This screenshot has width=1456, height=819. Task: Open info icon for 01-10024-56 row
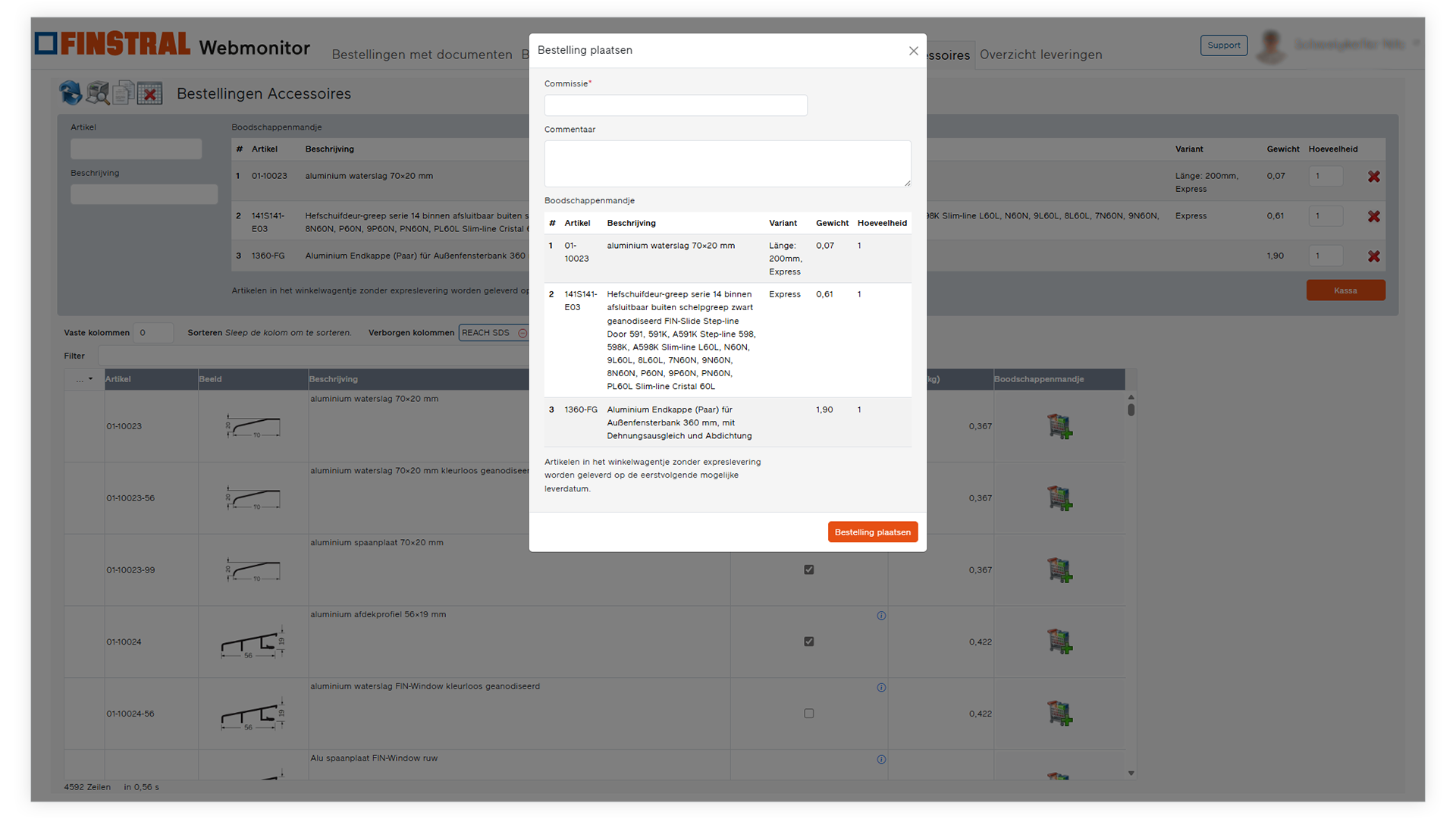pyautogui.click(x=881, y=688)
